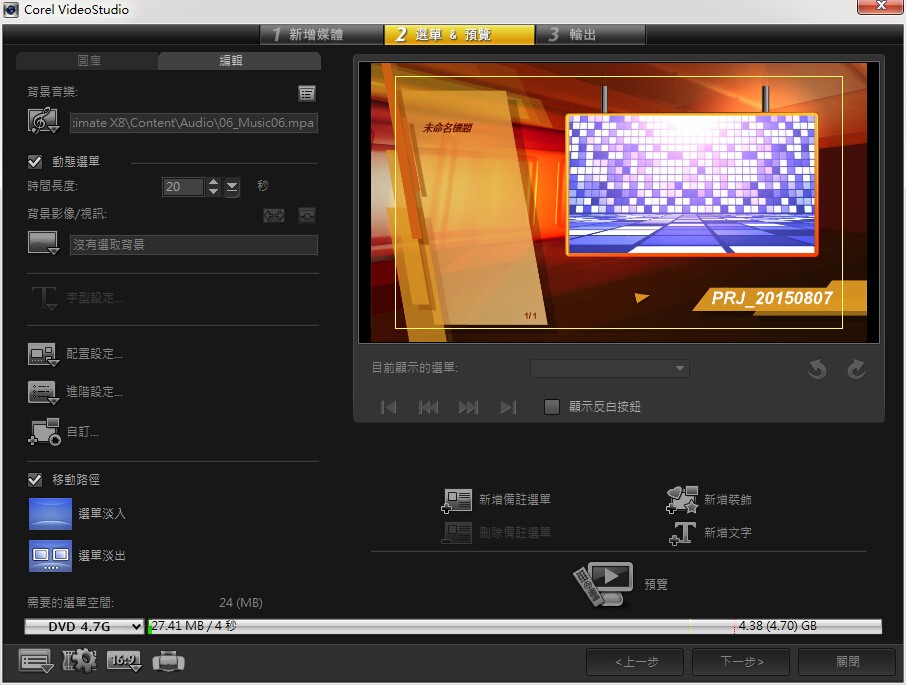Screen dimensions: 906x685
Task: Click the background music note icon
Action: click(x=43, y=121)
